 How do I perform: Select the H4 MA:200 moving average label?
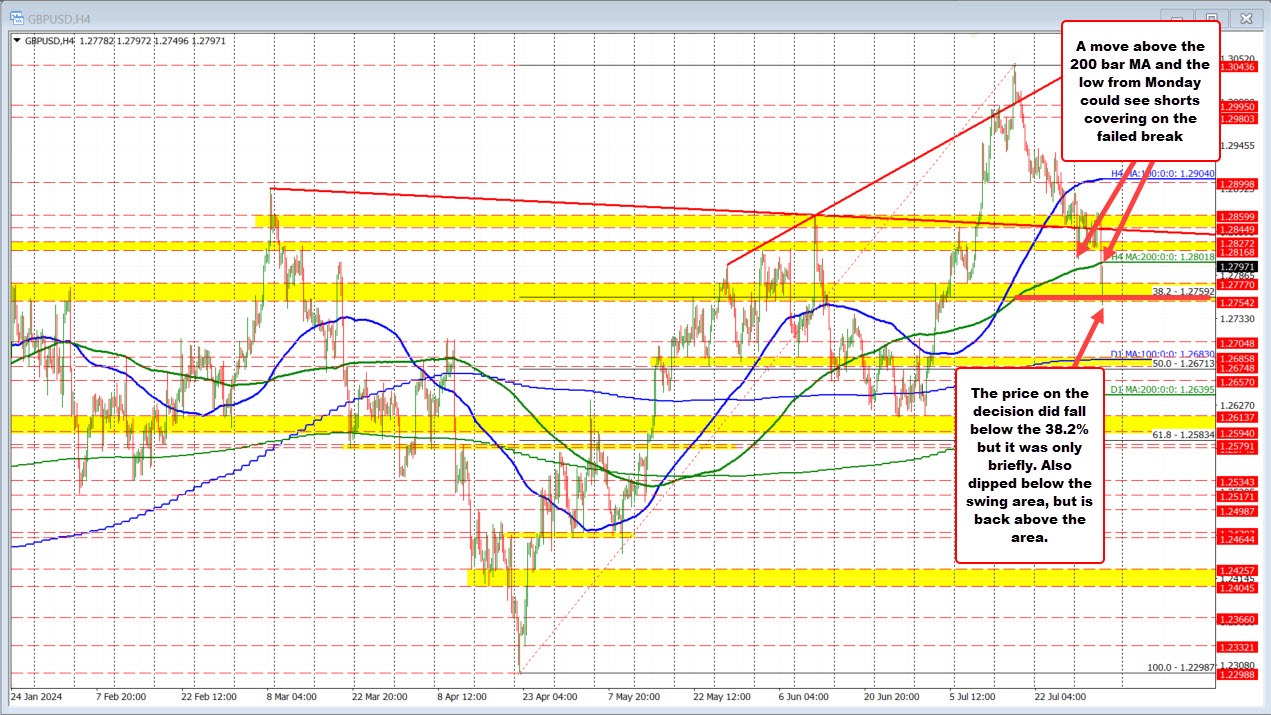[1164, 256]
